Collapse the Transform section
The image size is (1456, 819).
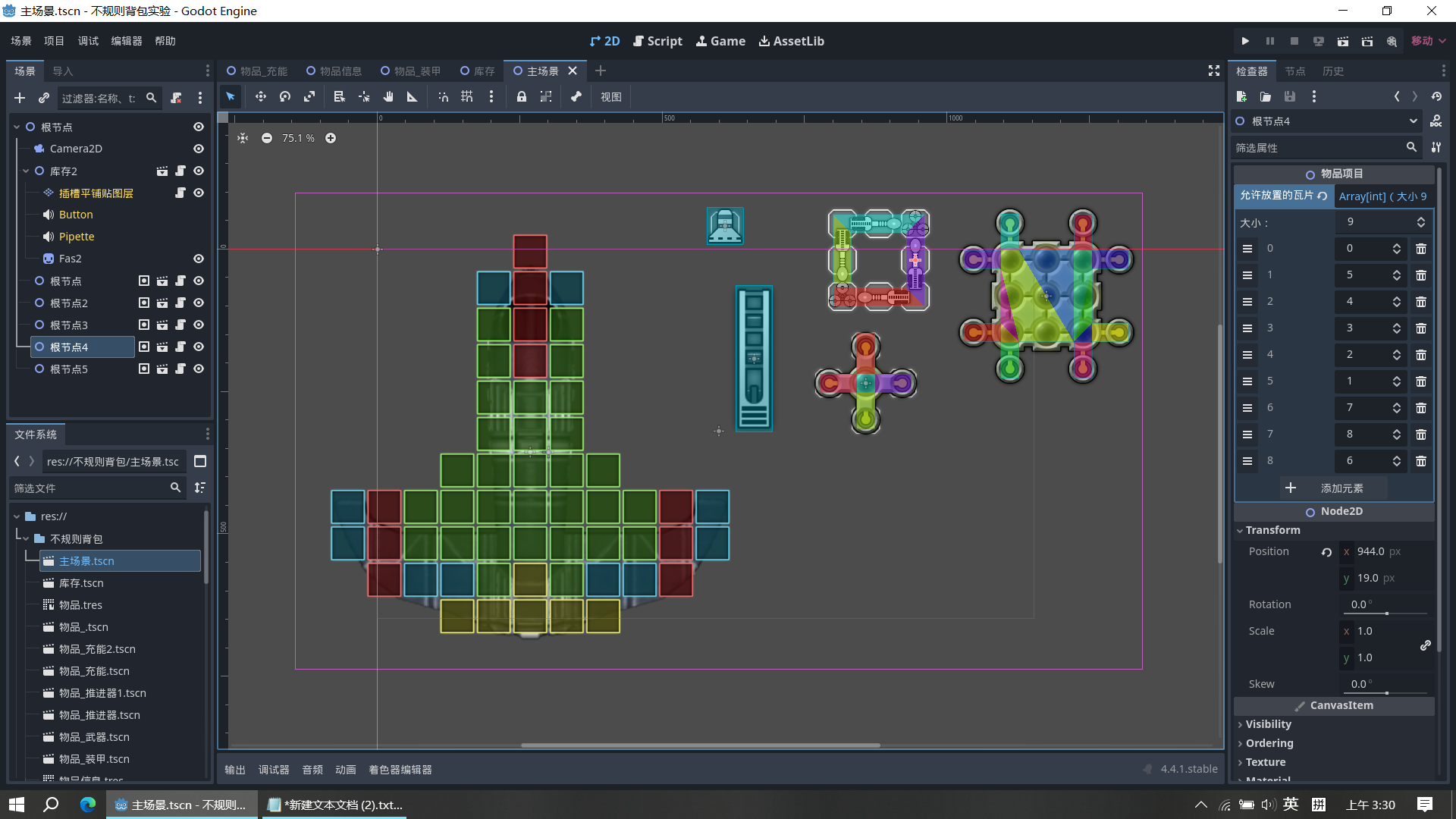click(x=1272, y=530)
